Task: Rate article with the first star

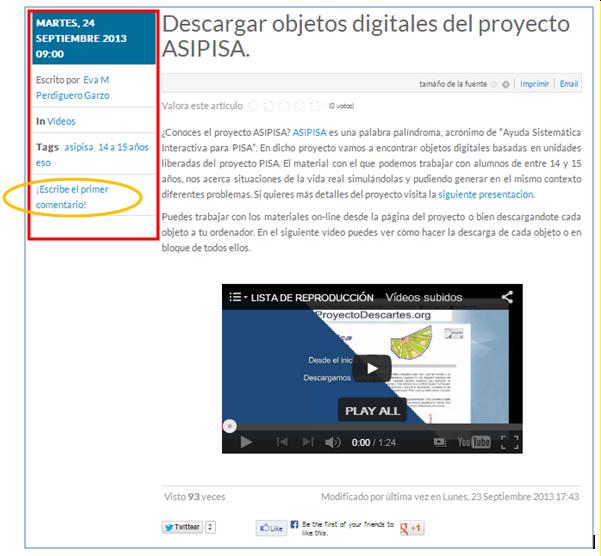Action: click(x=253, y=105)
